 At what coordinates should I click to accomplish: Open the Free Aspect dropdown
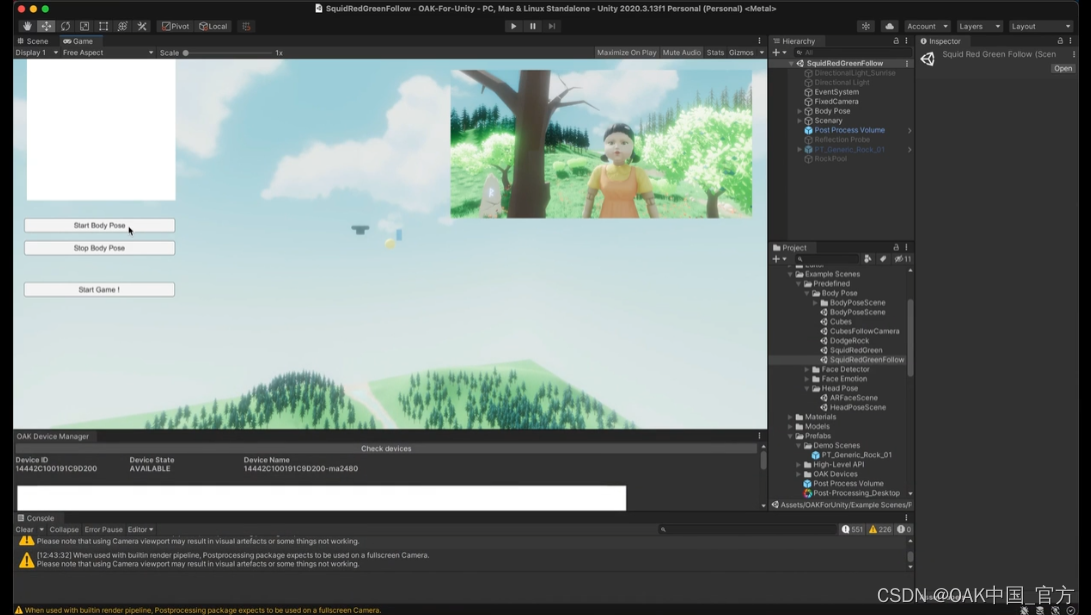[108, 53]
